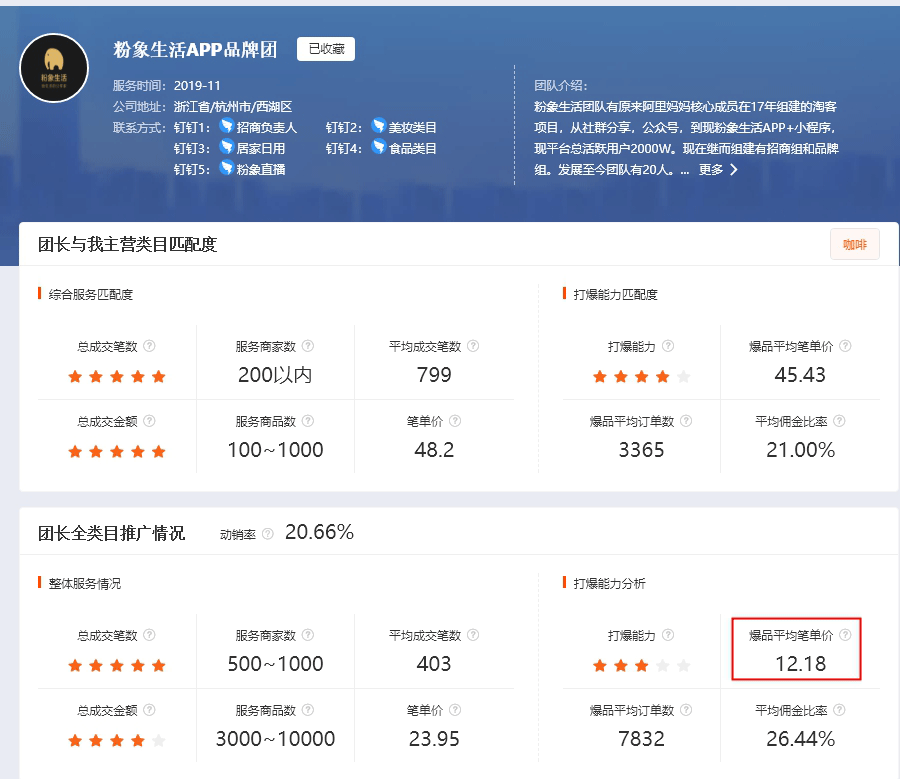Click help icon beside 服务商家数 in 整体服务情况

point(307,636)
